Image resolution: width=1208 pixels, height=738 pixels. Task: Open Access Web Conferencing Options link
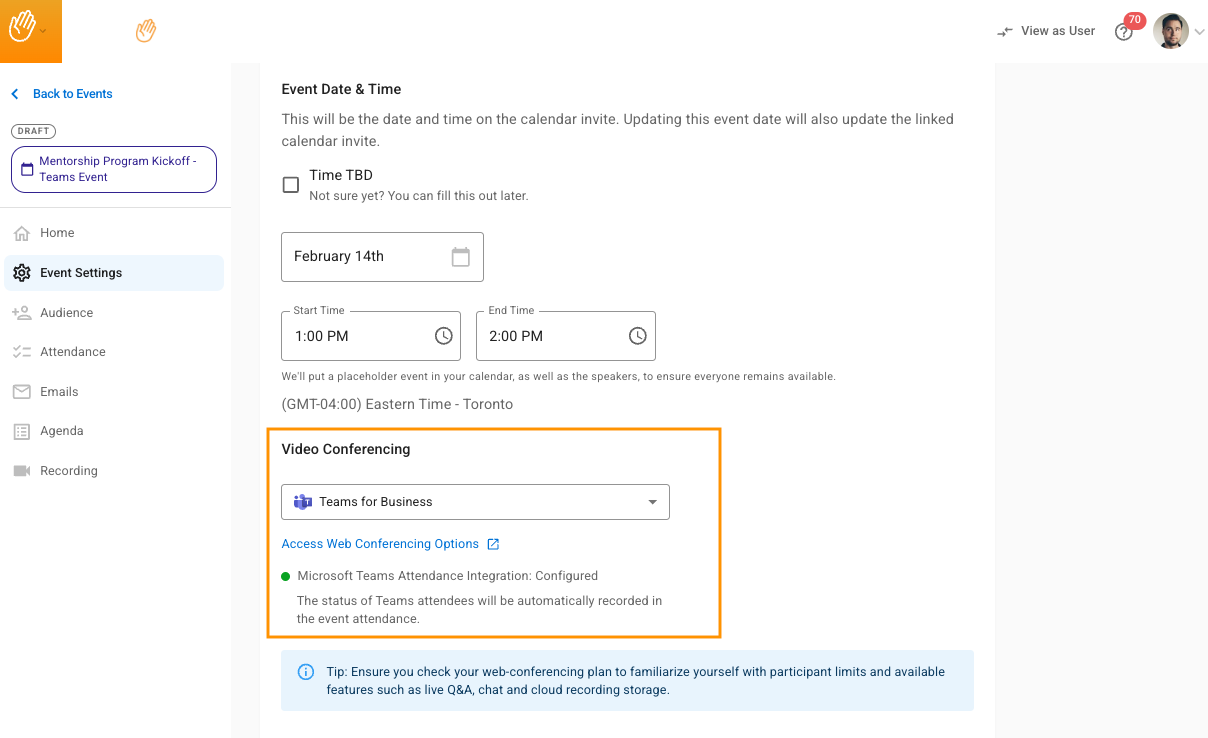click(x=380, y=544)
